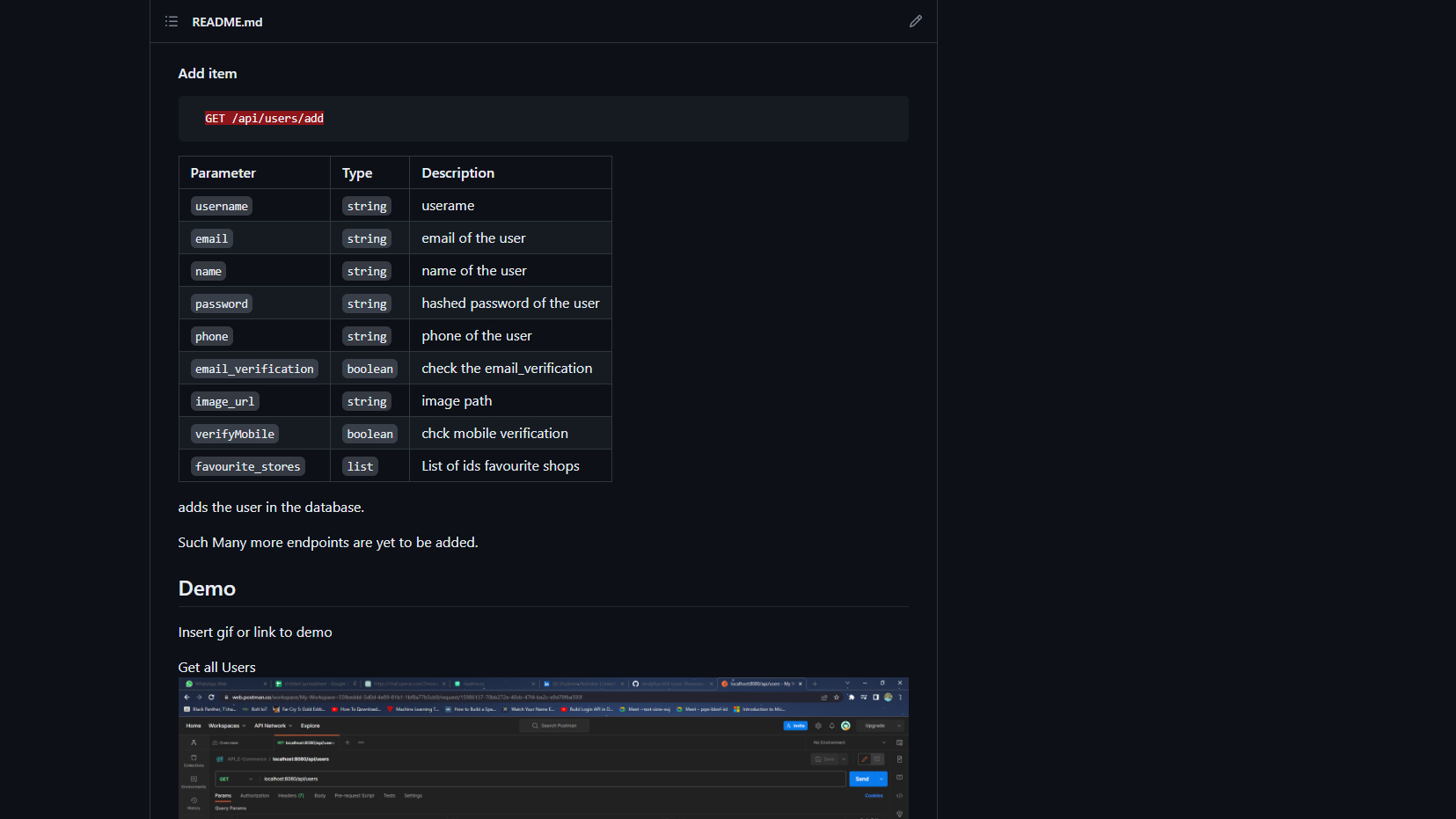
Task: Open Collections in the Postman sidebar
Action: click(194, 760)
